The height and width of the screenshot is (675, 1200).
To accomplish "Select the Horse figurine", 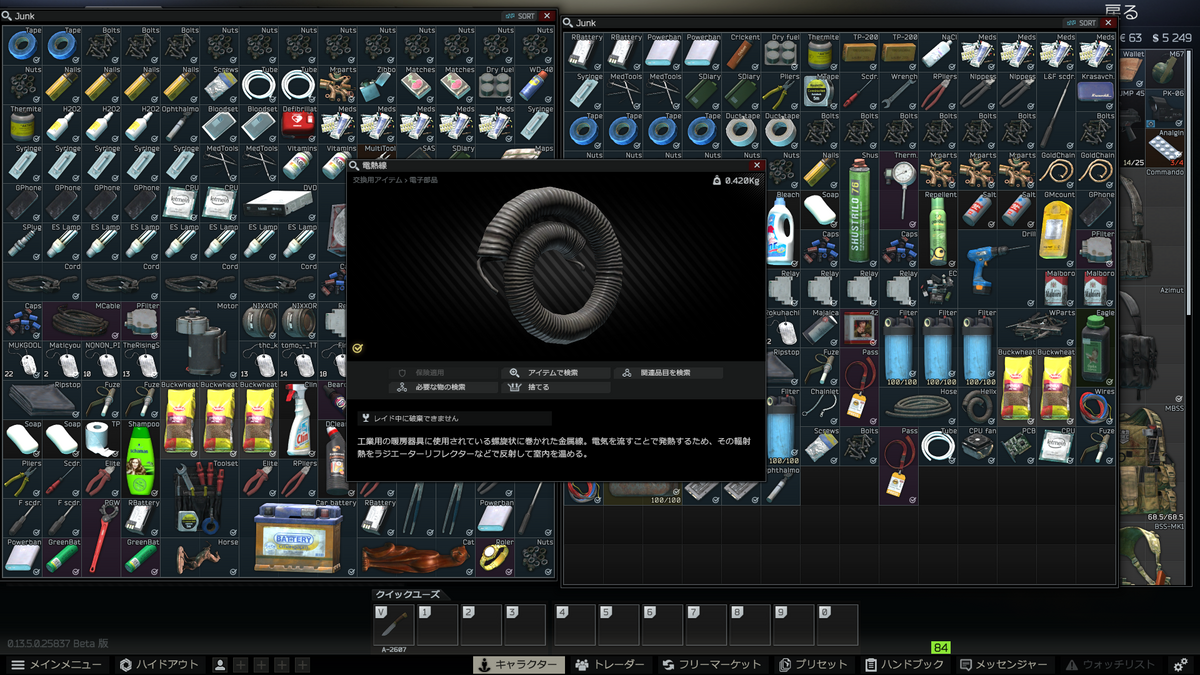I will [199, 557].
